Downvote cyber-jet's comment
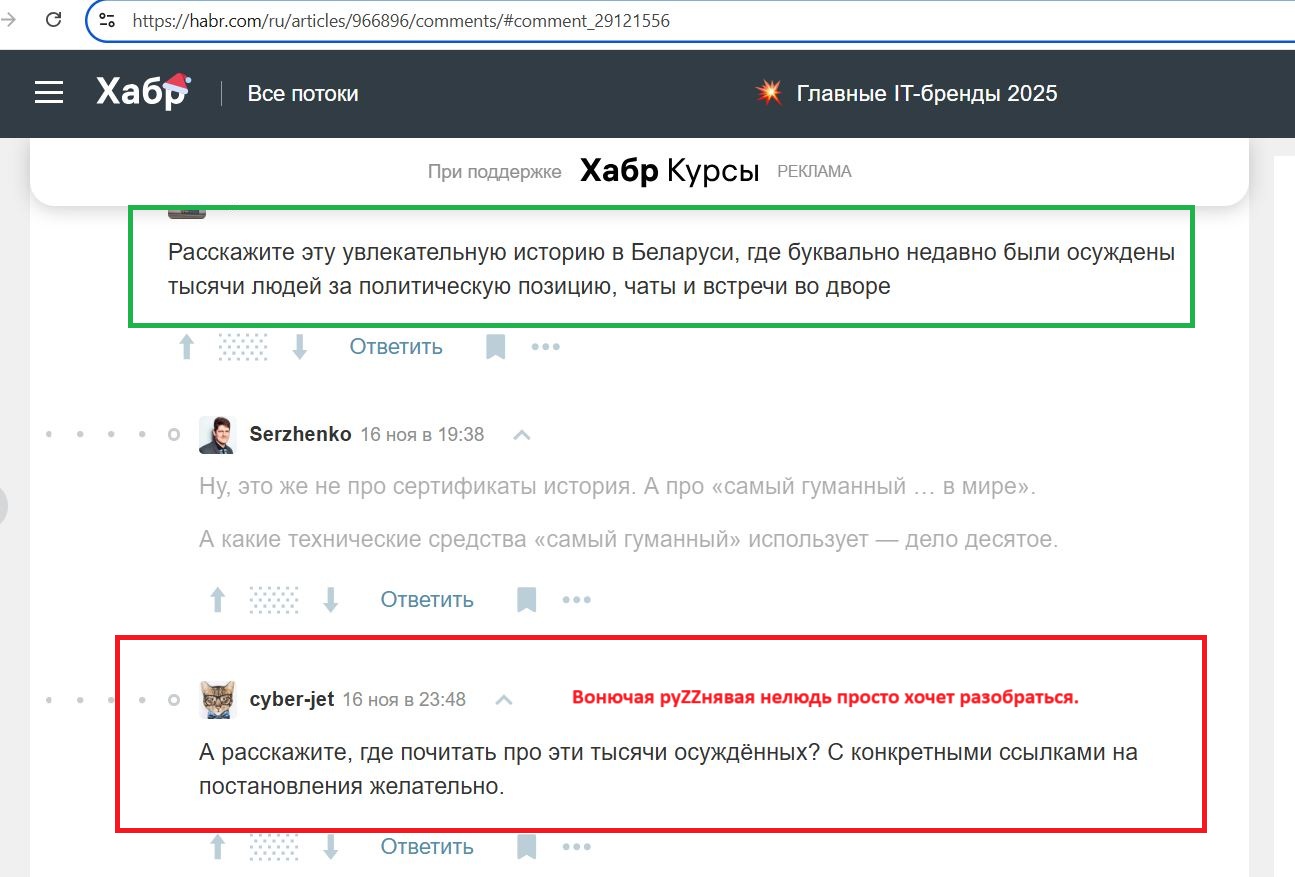Screen dimensions: 1295x877 [330, 846]
